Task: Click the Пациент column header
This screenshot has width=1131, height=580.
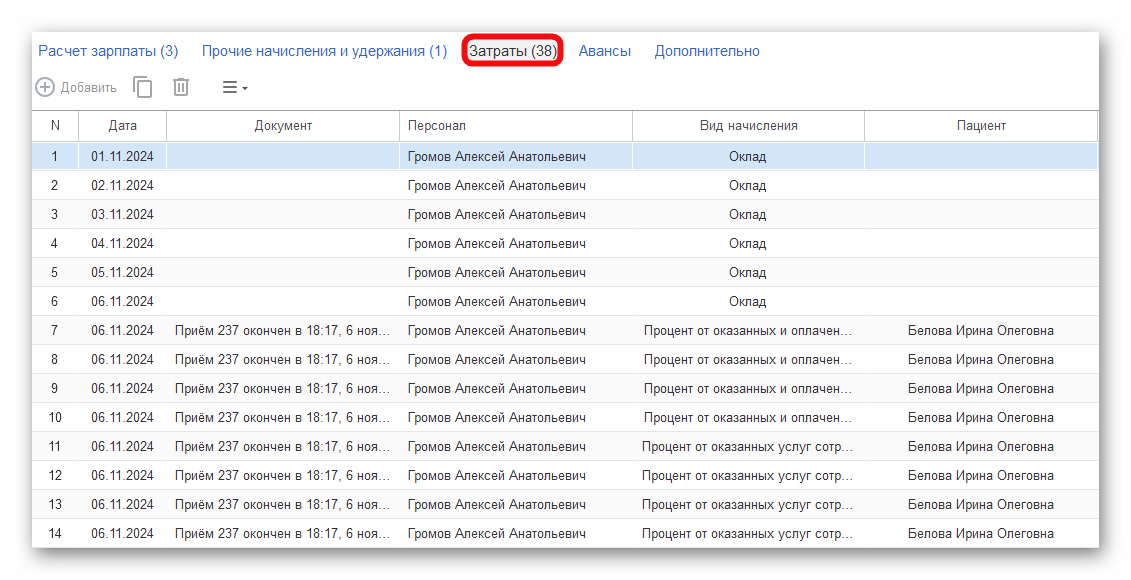Action: (981, 126)
